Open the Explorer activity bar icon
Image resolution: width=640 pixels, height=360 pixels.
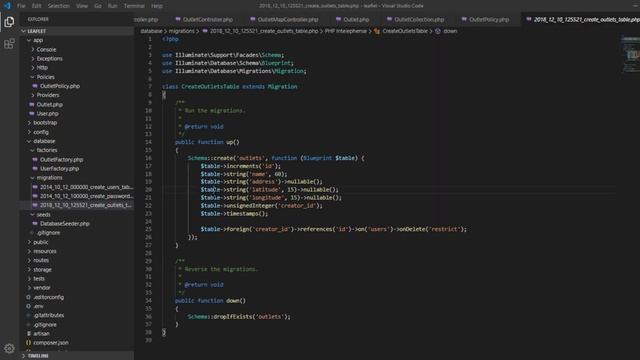tap(9, 21)
